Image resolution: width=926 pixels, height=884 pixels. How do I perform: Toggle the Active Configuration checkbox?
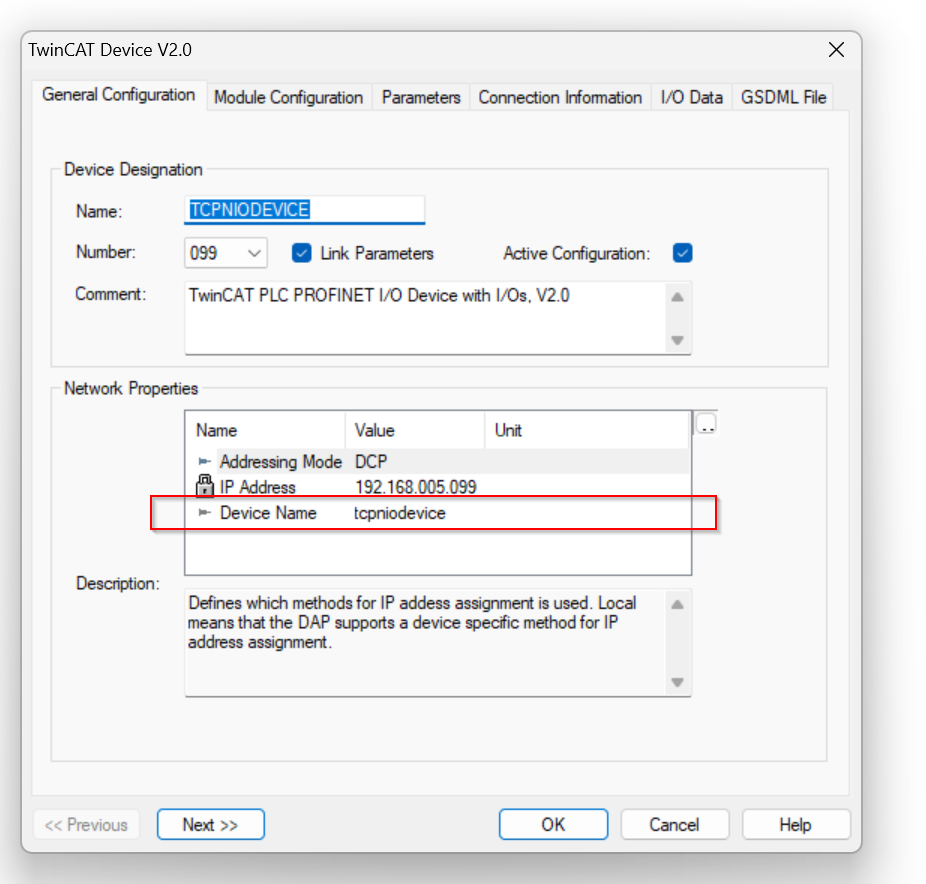[x=682, y=253]
